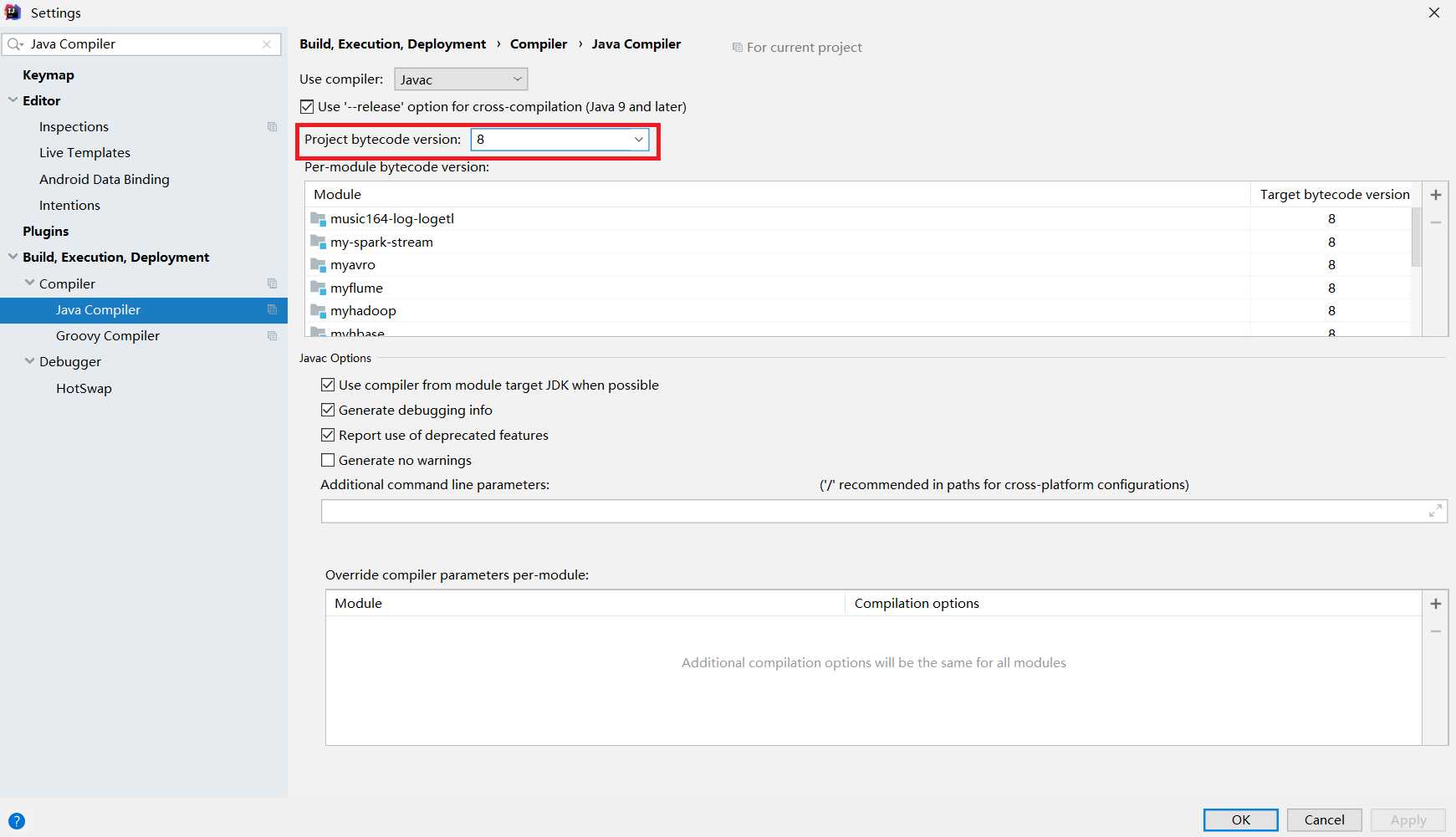Open Project bytecode version dropdown
Screen dimensions: 1456x837
click(x=559, y=140)
